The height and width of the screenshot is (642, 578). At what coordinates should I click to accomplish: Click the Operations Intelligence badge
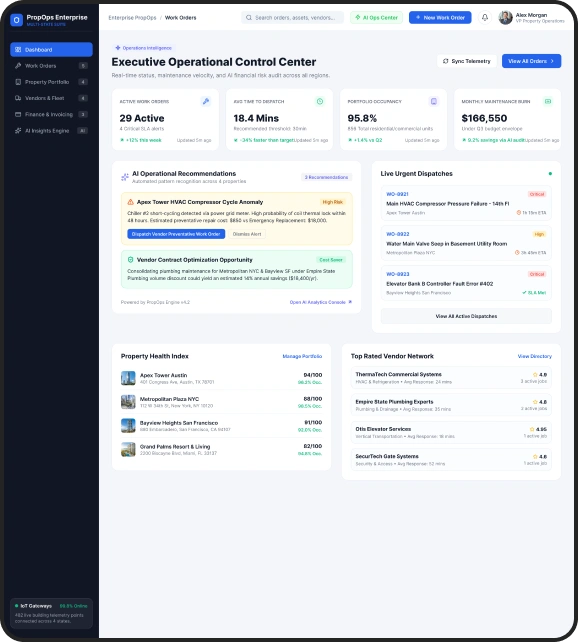coord(143,48)
